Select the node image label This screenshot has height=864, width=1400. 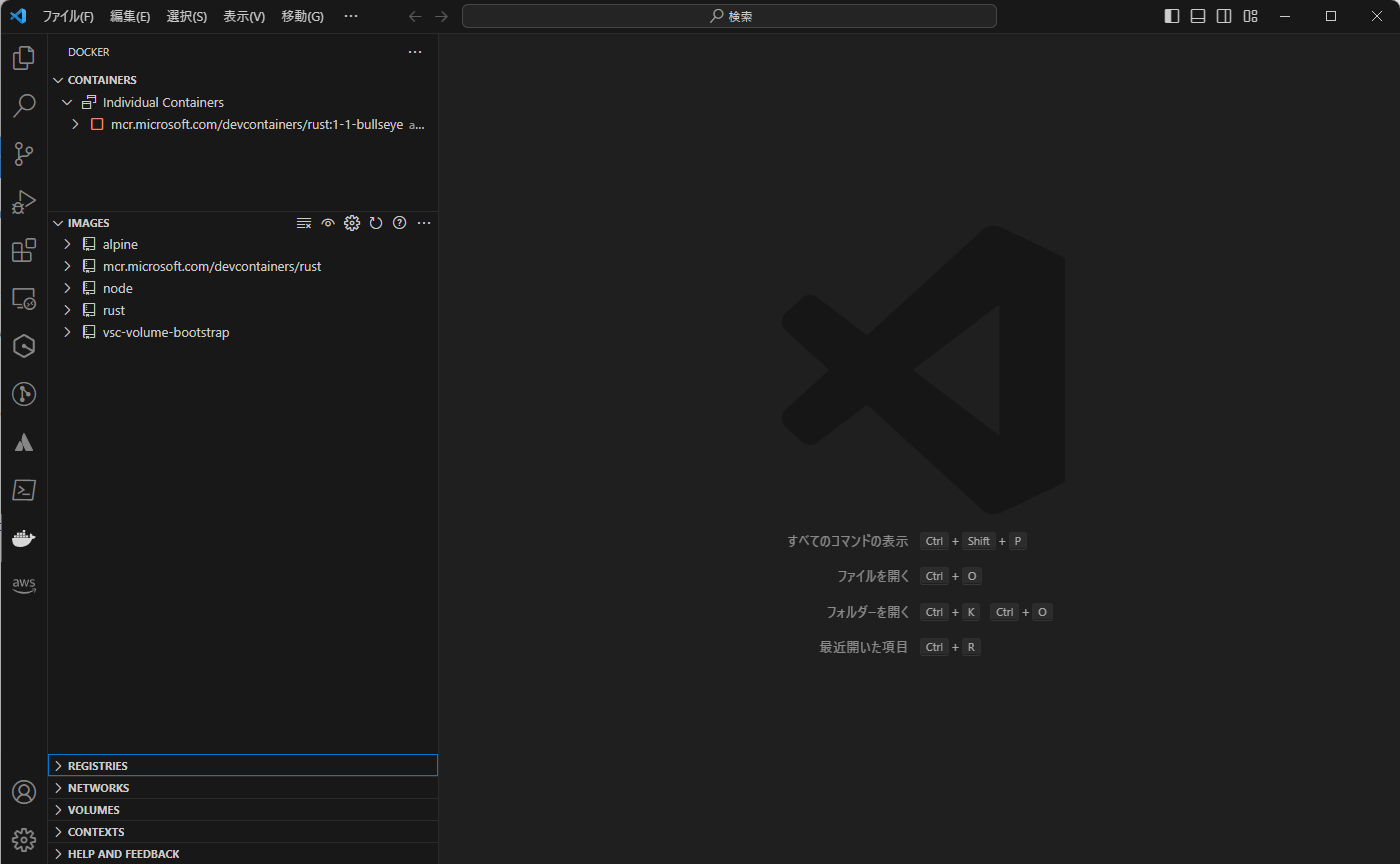point(118,288)
